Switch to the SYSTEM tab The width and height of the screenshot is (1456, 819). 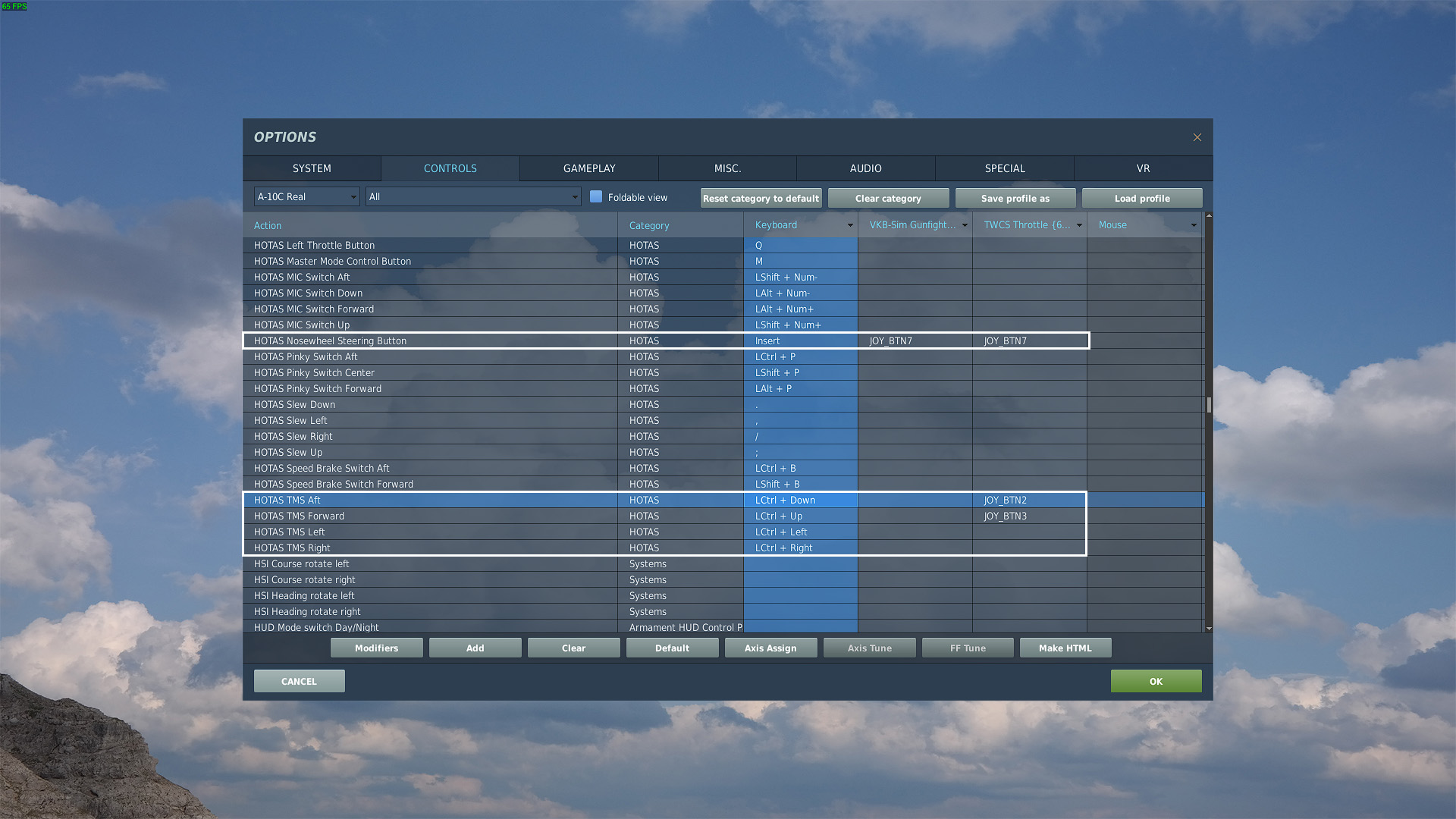(312, 168)
